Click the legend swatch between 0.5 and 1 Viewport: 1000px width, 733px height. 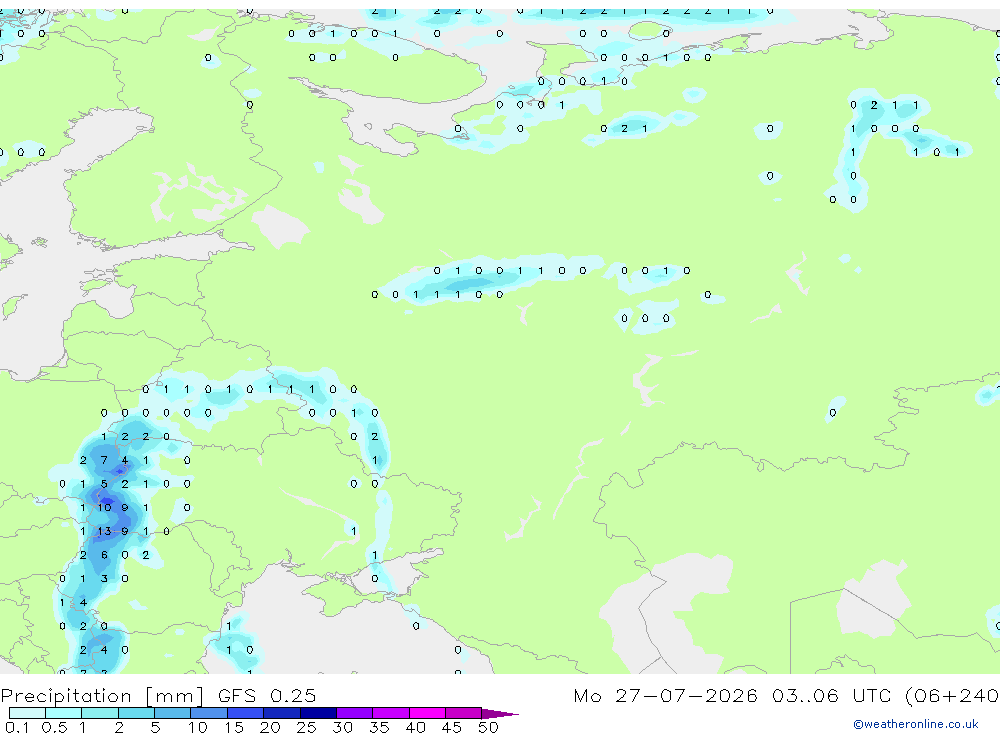pos(64,713)
